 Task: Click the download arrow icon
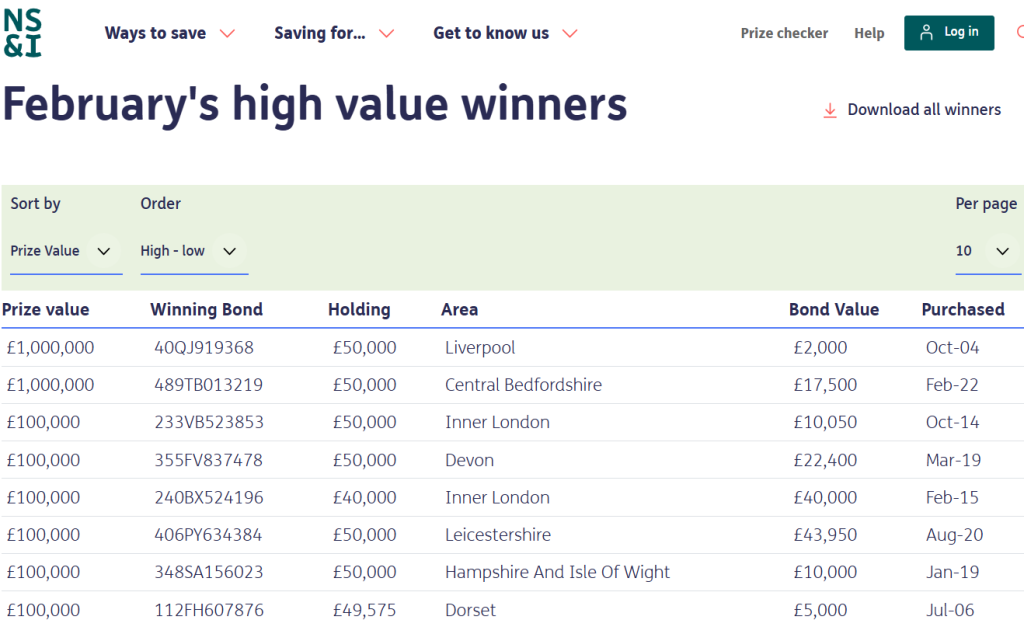tap(829, 110)
